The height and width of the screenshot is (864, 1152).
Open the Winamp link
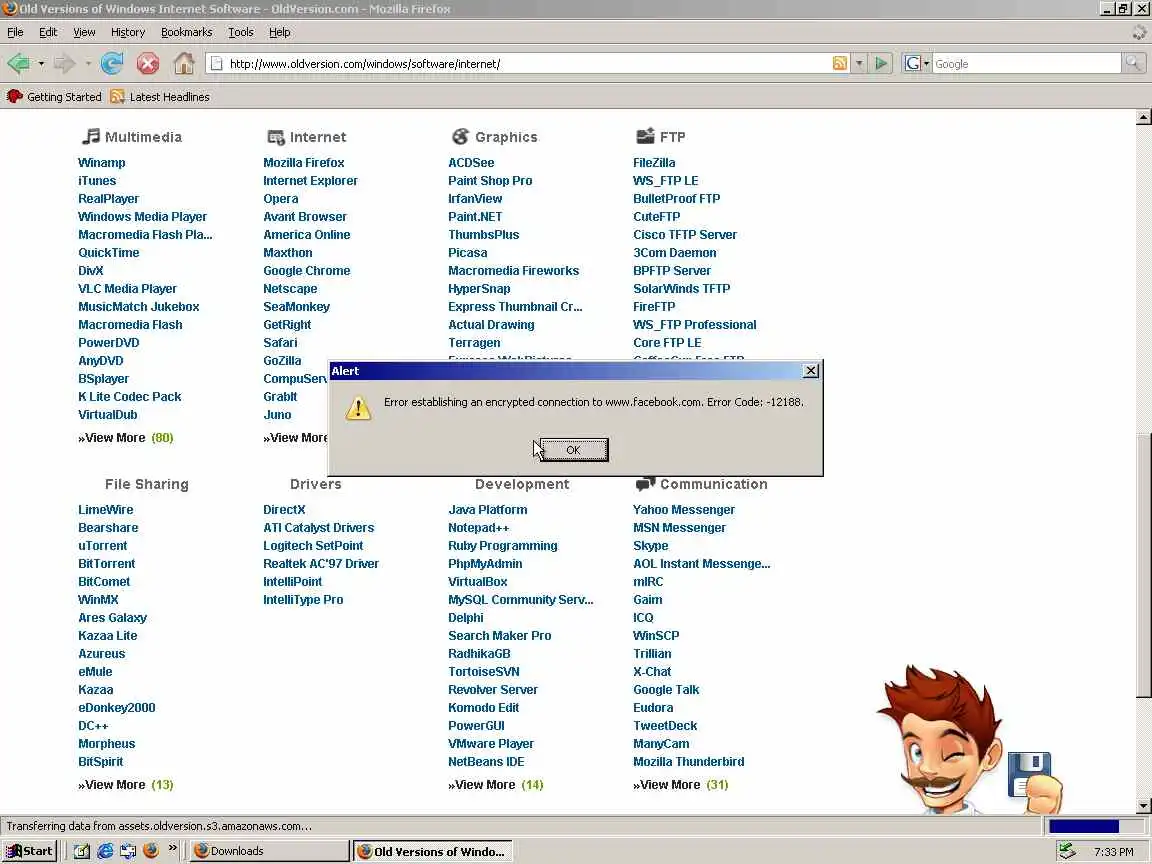101,162
